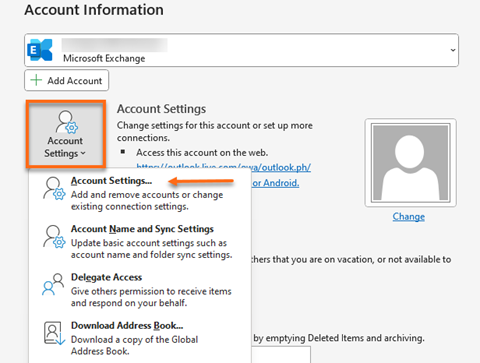The image size is (480, 363).
Task: Click 'Download a copy of the Global' text
Action: pyautogui.click(x=134, y=340)
